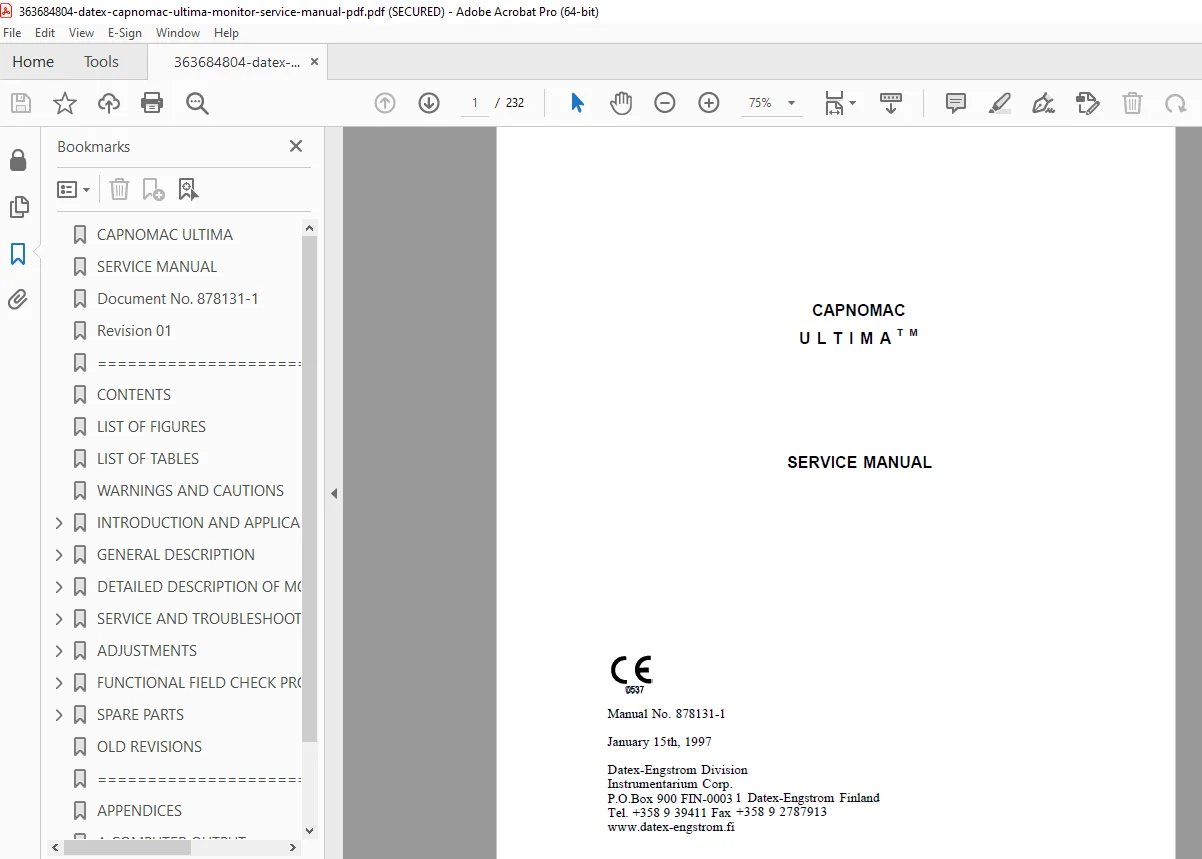Open the Help menu
This screenshot has width=1202, height=859.
pos(227,33)
